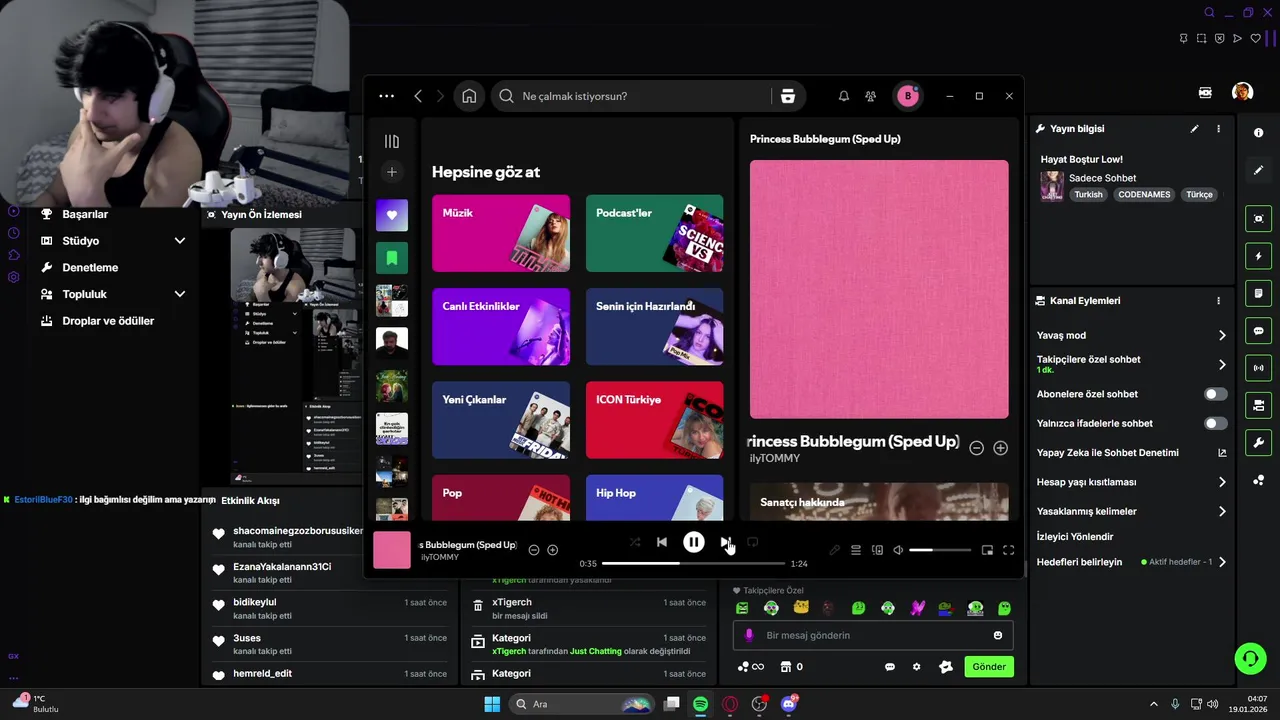Viewport: 1280px width, 720px height.
Task: Open Spotify notifications bell
Action: [843, 96]
